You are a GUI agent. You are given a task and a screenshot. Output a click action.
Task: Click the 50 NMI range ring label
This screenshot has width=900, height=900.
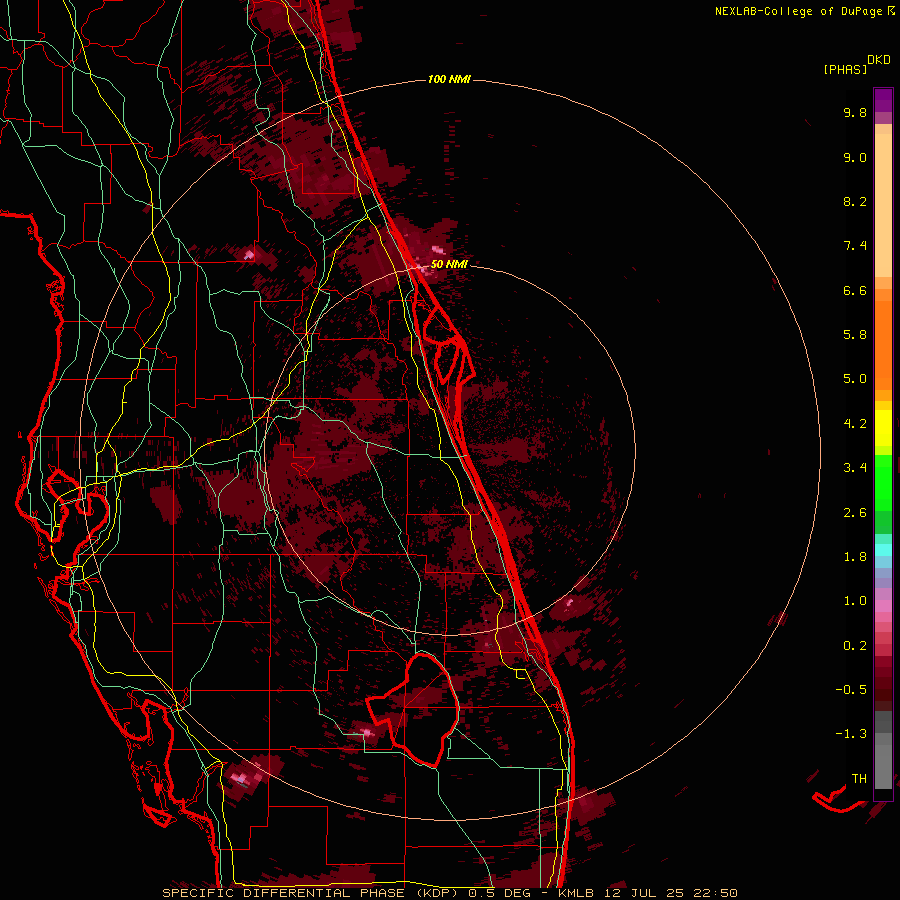tap(449, 264)
